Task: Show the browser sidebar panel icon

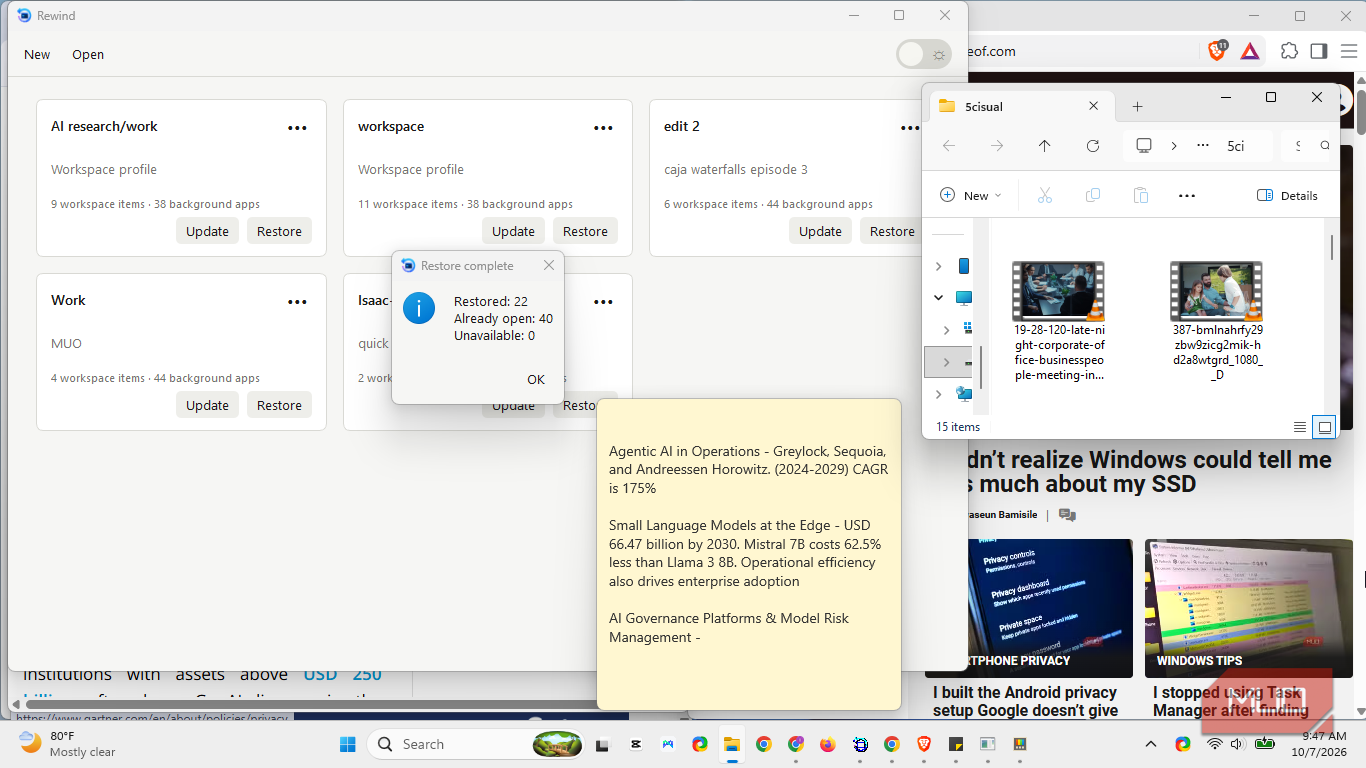Action: click(1319, 51)
